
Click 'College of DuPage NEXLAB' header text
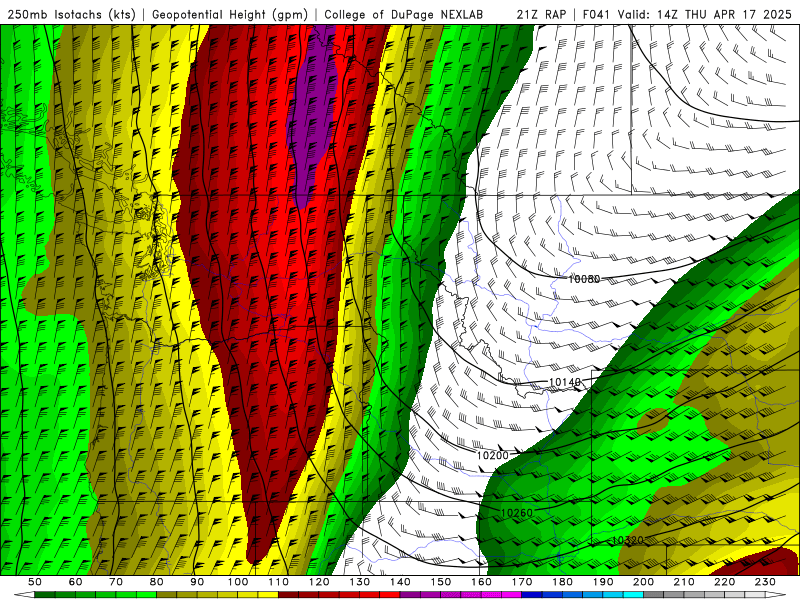tap(403, 14)
